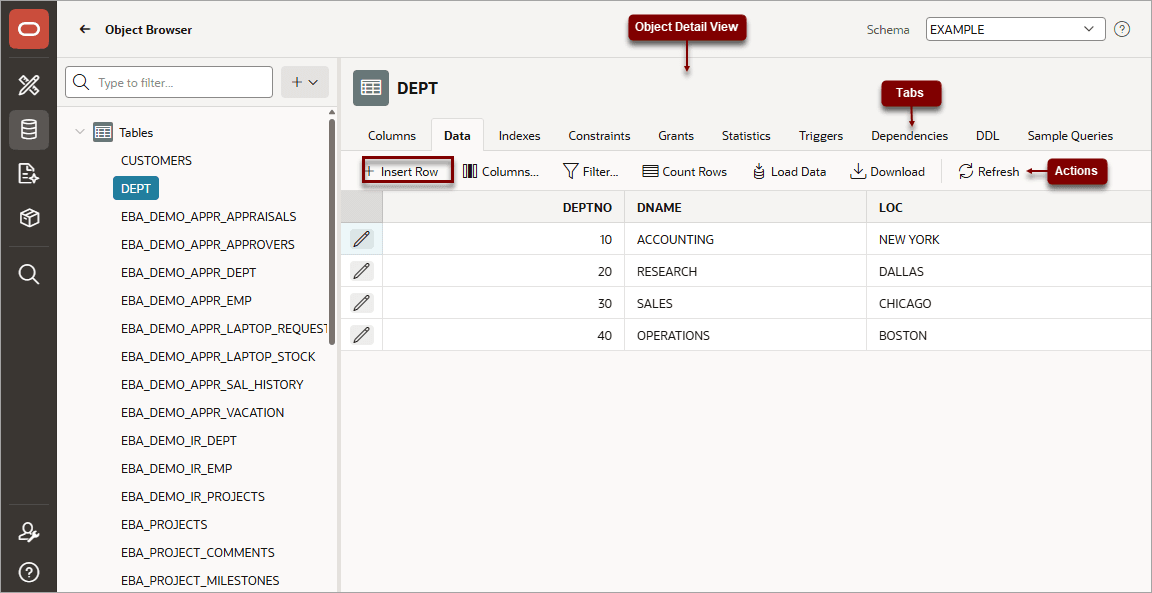Go back using the Object Browser arrow
This screenshot has width=1152, height=593.
pos(85,29)
